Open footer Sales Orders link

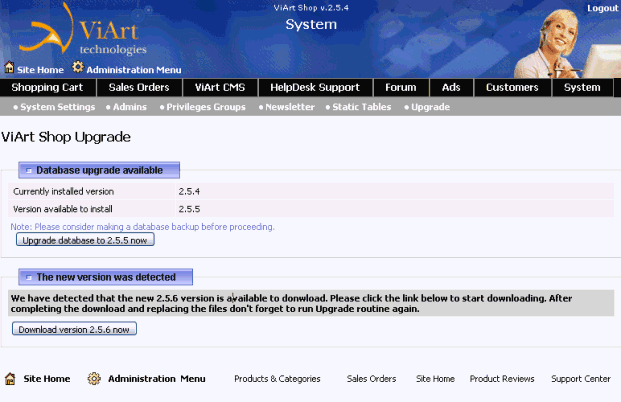371,379
